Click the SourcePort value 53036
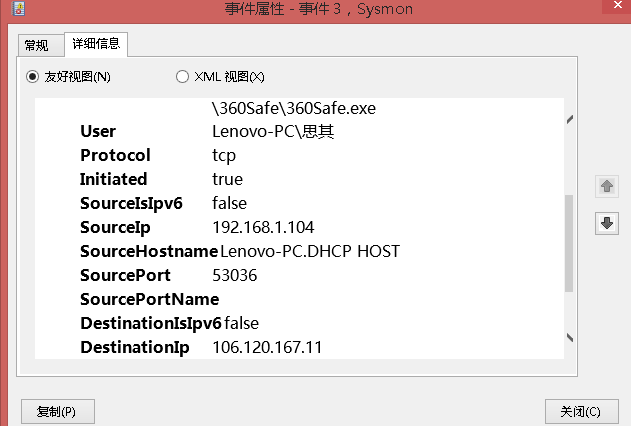This screenshot has height=426, width=631. (x=235, y=276)
